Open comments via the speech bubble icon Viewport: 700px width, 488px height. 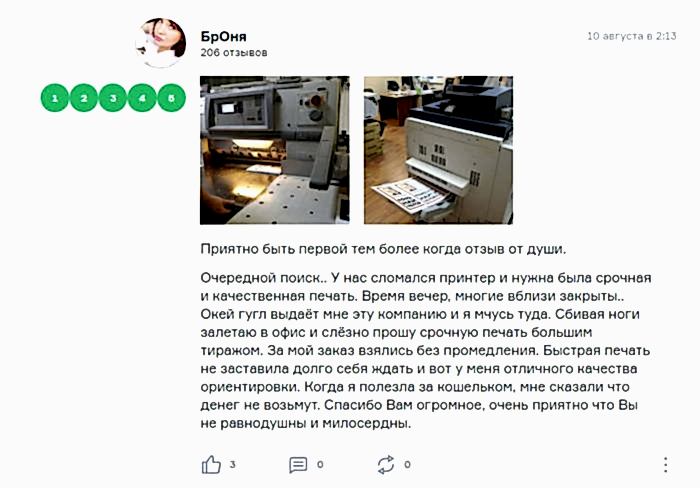click(x=298, y=464)
